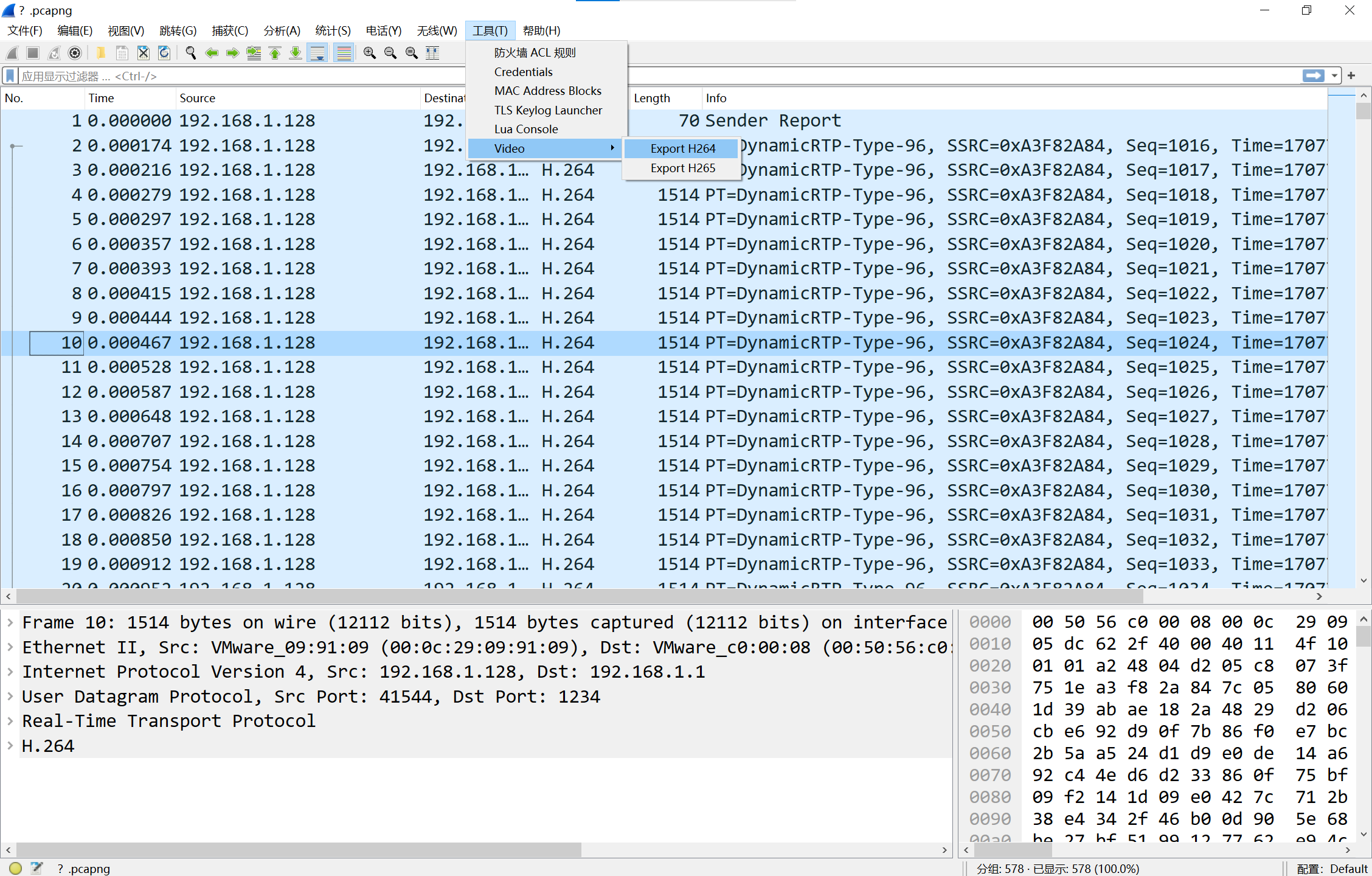This screenshot has width=1372, height=876.
Task: Open a capture file with the folder icon
Action: pyautogui.click(x=101, y=53)
